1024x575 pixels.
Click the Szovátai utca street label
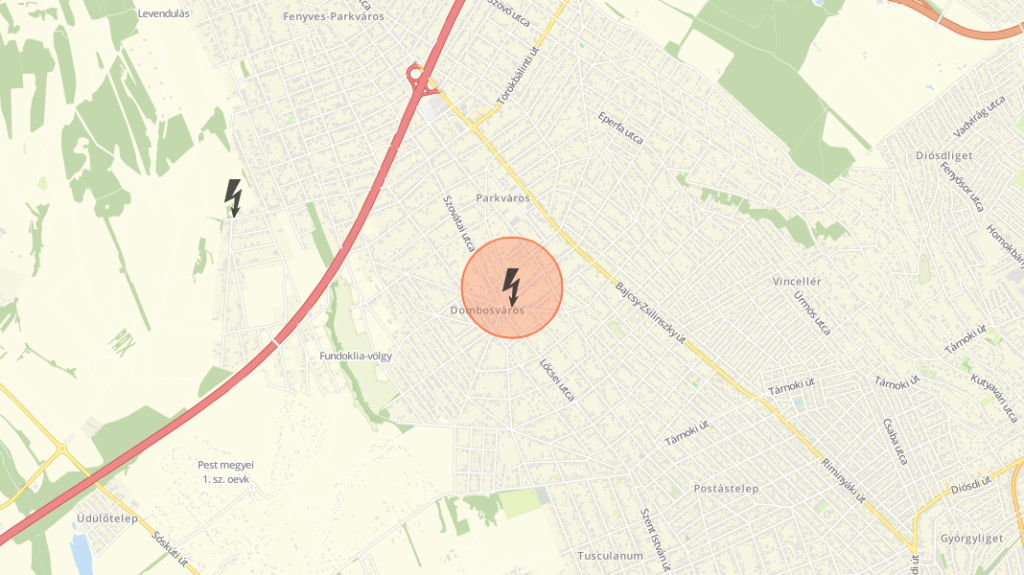[x=458, y=224]
